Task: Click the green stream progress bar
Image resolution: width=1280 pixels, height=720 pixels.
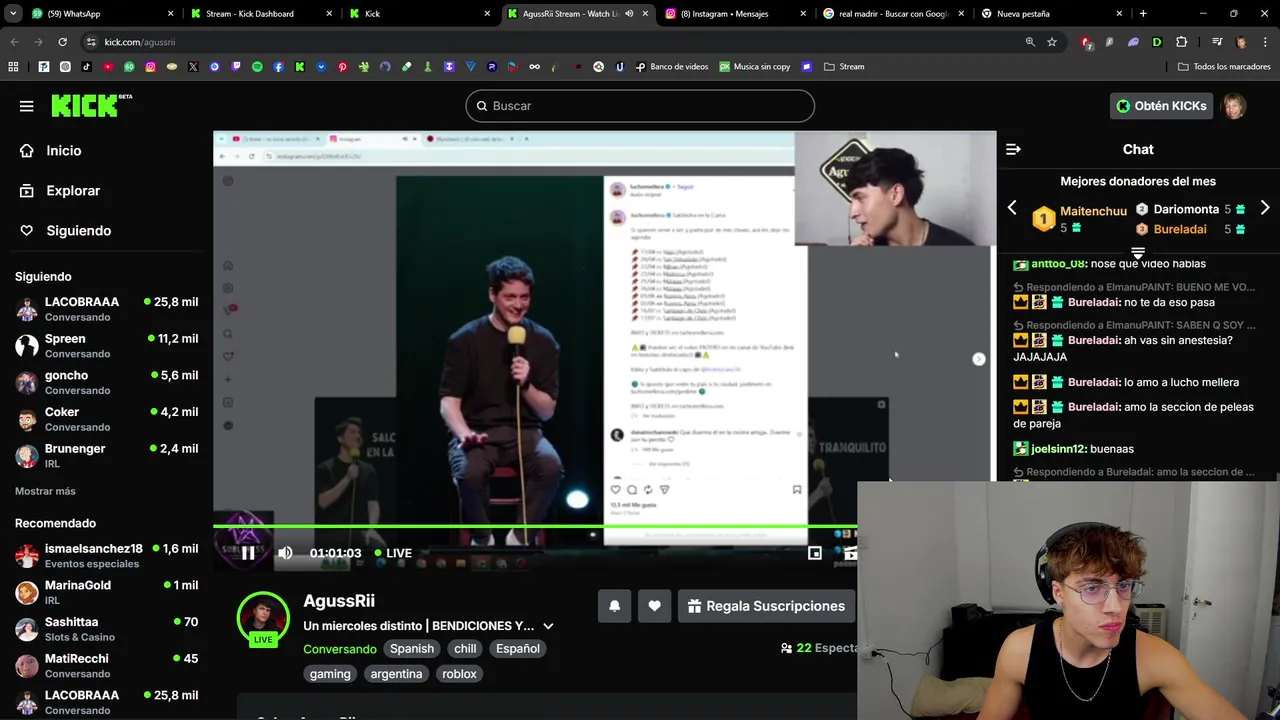Action: coord(535,526)
